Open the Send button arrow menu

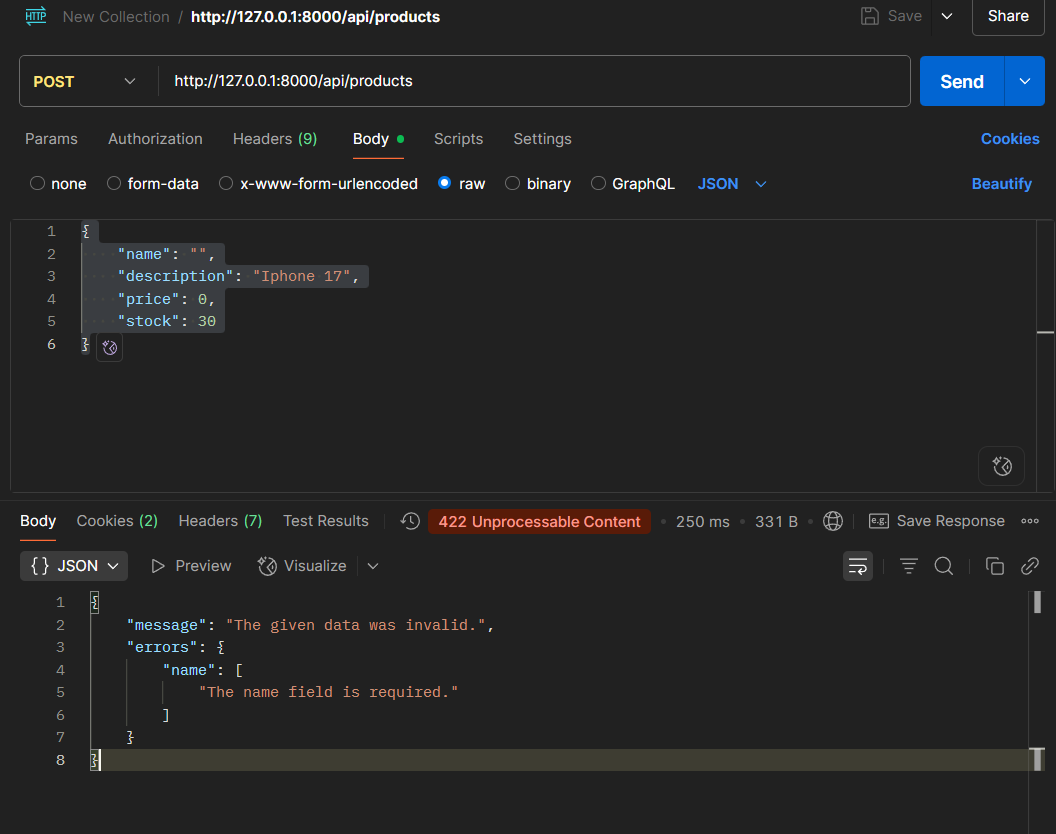pos(1024,81)
